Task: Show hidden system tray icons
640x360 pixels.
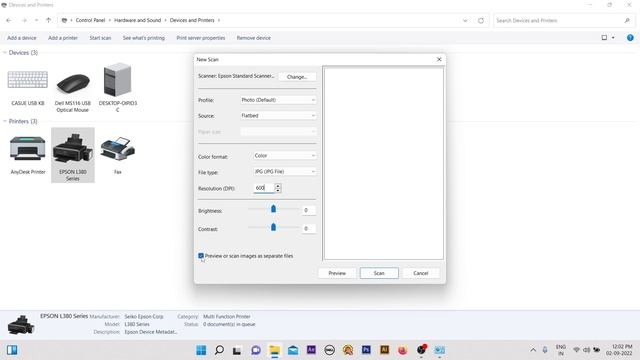Action: [x=533, y=350]
